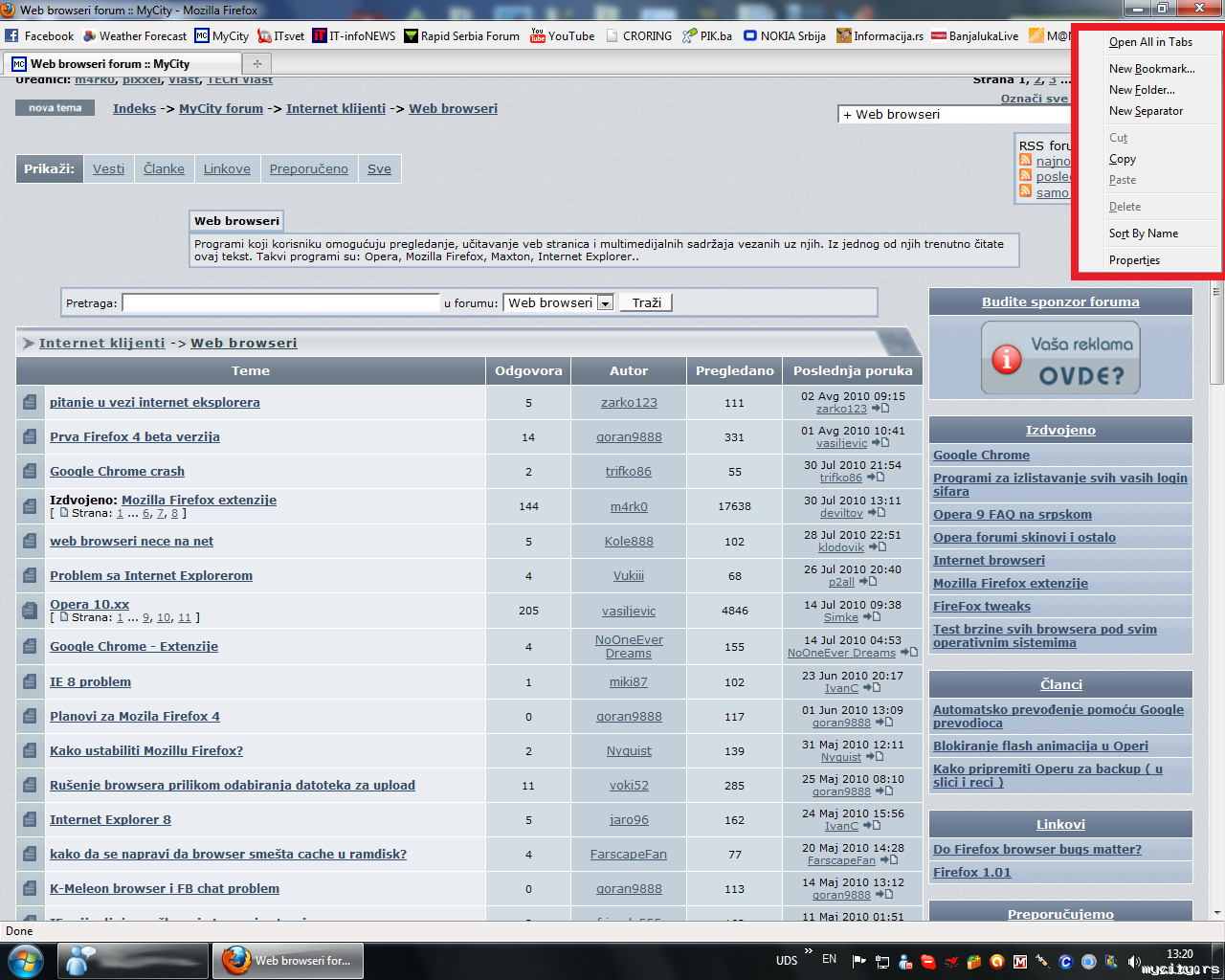1225x980 pixels.
Task: Open the YouTube bookmark
Action: click(x=562, y=36)
